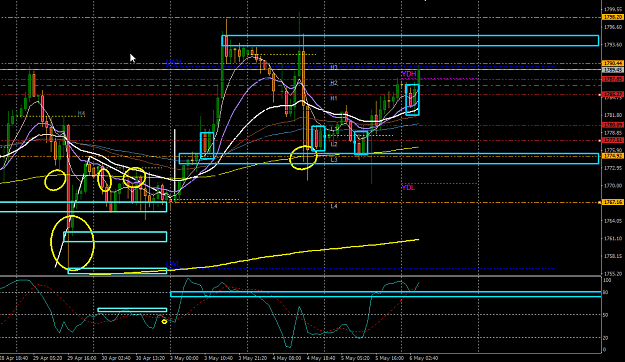Click the orange 1798.20 price tag
Screen dimensions: 625x362
tap(613, 17)
